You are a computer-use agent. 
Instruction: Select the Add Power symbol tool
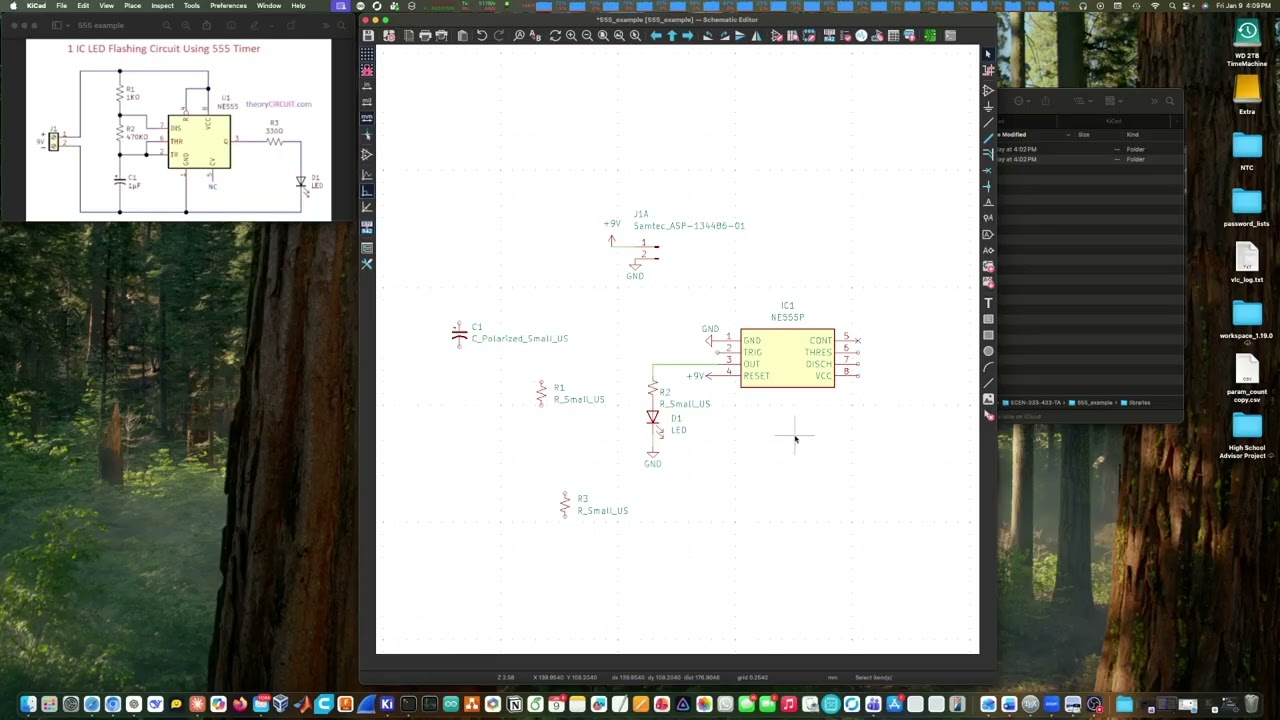pos(988,107)
